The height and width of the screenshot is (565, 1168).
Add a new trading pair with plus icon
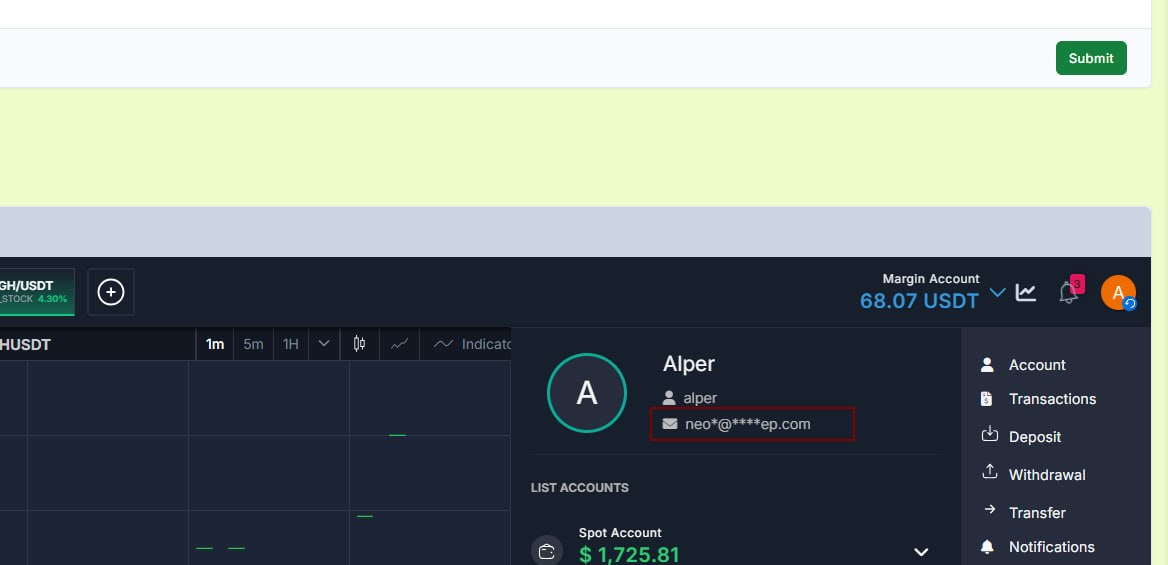(x=111, y=292)
